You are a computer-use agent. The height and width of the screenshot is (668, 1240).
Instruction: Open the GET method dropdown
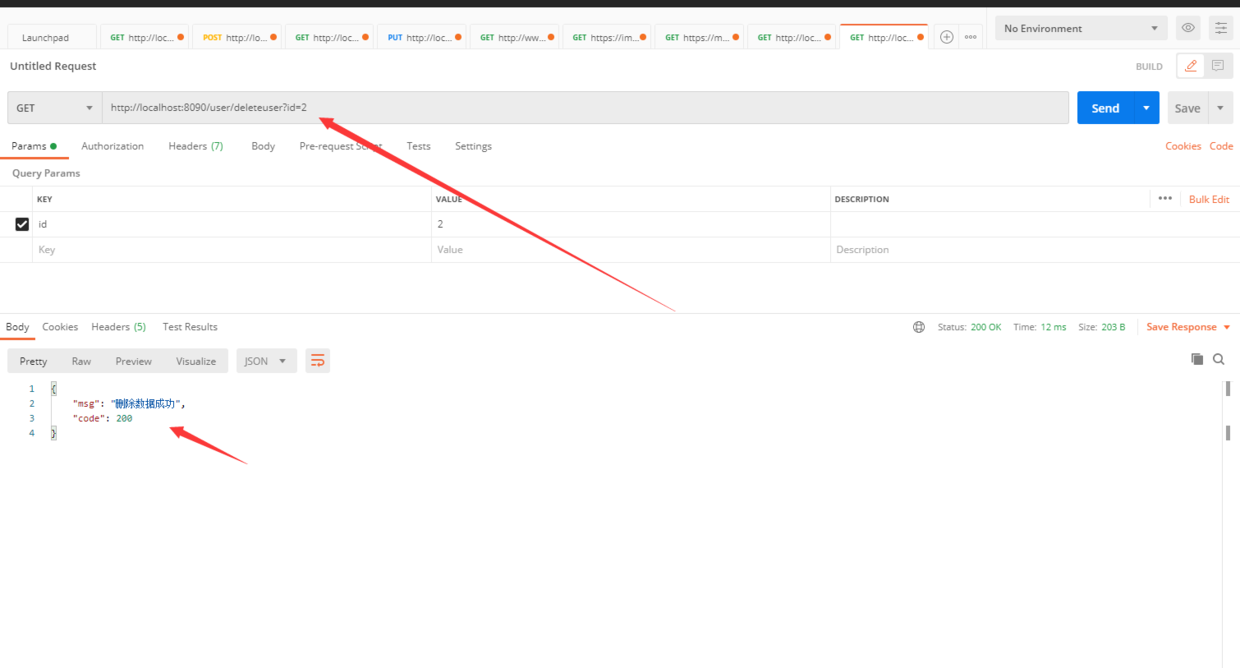(54, 108)
